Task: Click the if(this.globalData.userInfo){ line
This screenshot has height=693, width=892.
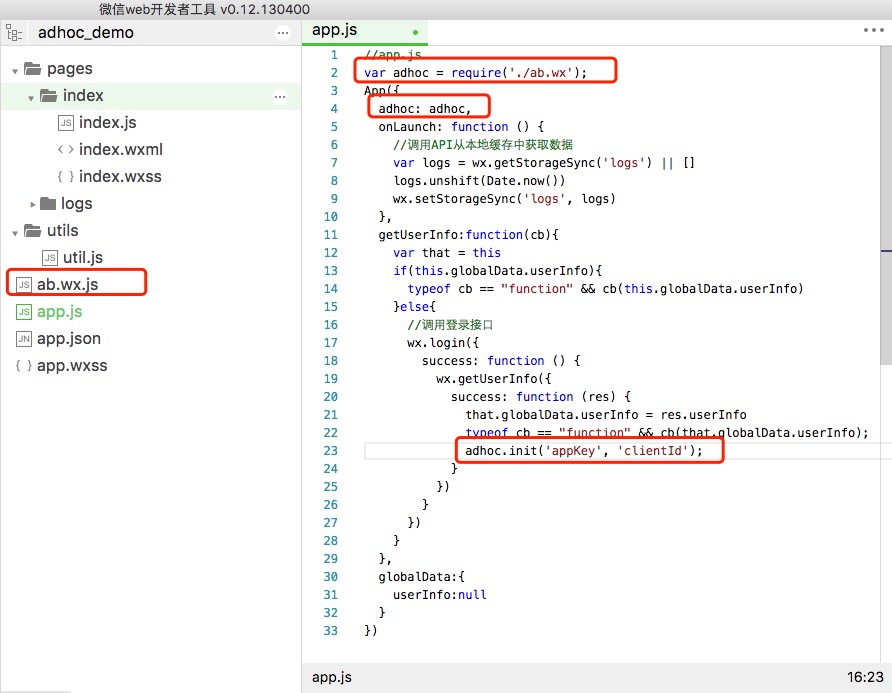Action: tap(497, 271)
